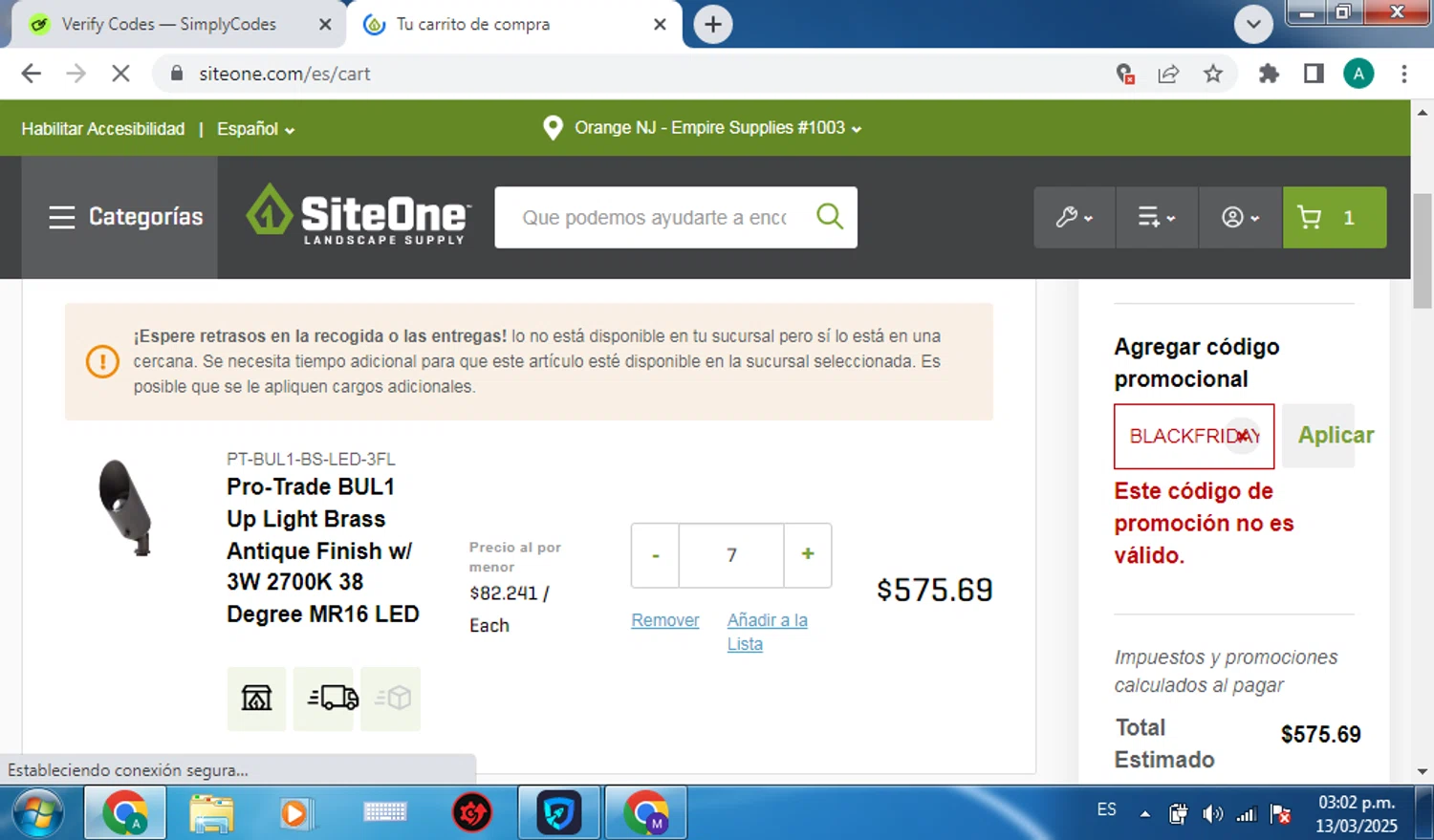Click the quantity field showing 7
The height and width of the screenshot is (840, 1434).
pyautogui.click(x=731, y=554)
